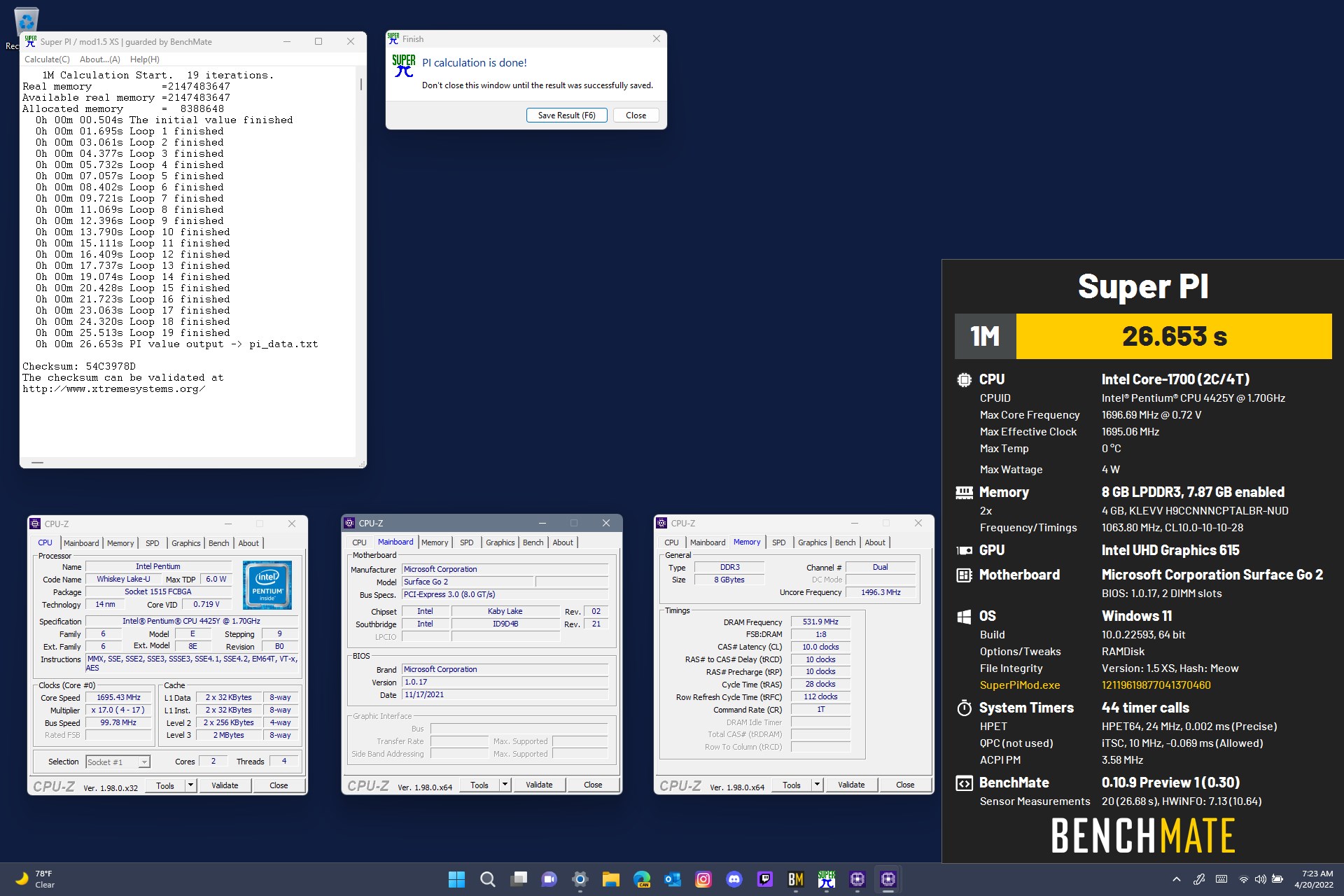The height and width of the screenshot is (896, 1344).
Task: Click the Intel Pentium logo in CPU-Z
Action: coord(267,584)
